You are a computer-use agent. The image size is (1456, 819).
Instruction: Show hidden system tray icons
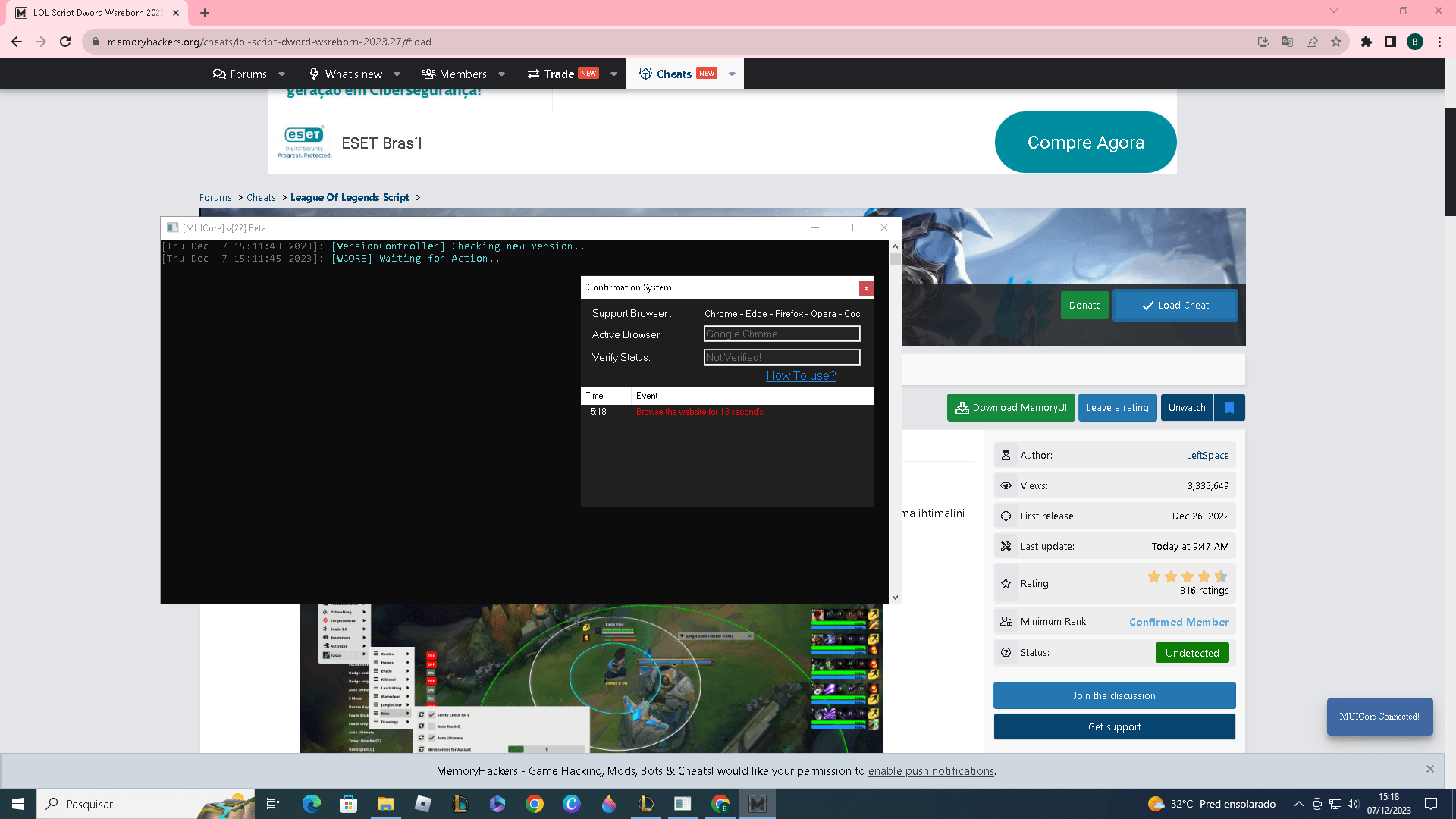coord(1298,804)
